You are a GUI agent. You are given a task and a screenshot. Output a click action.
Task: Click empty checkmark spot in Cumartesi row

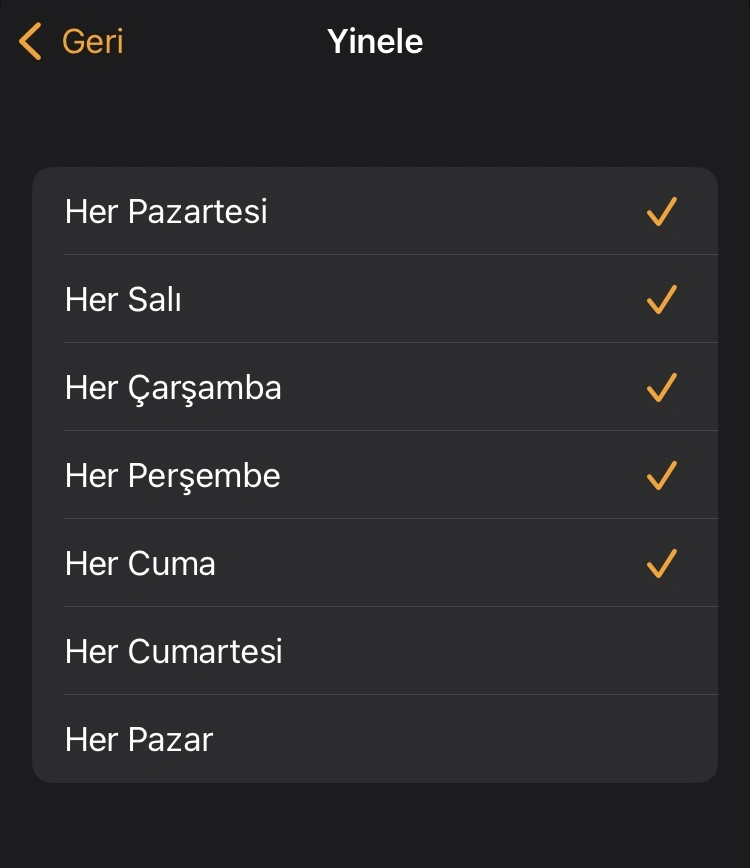point(661,651)
